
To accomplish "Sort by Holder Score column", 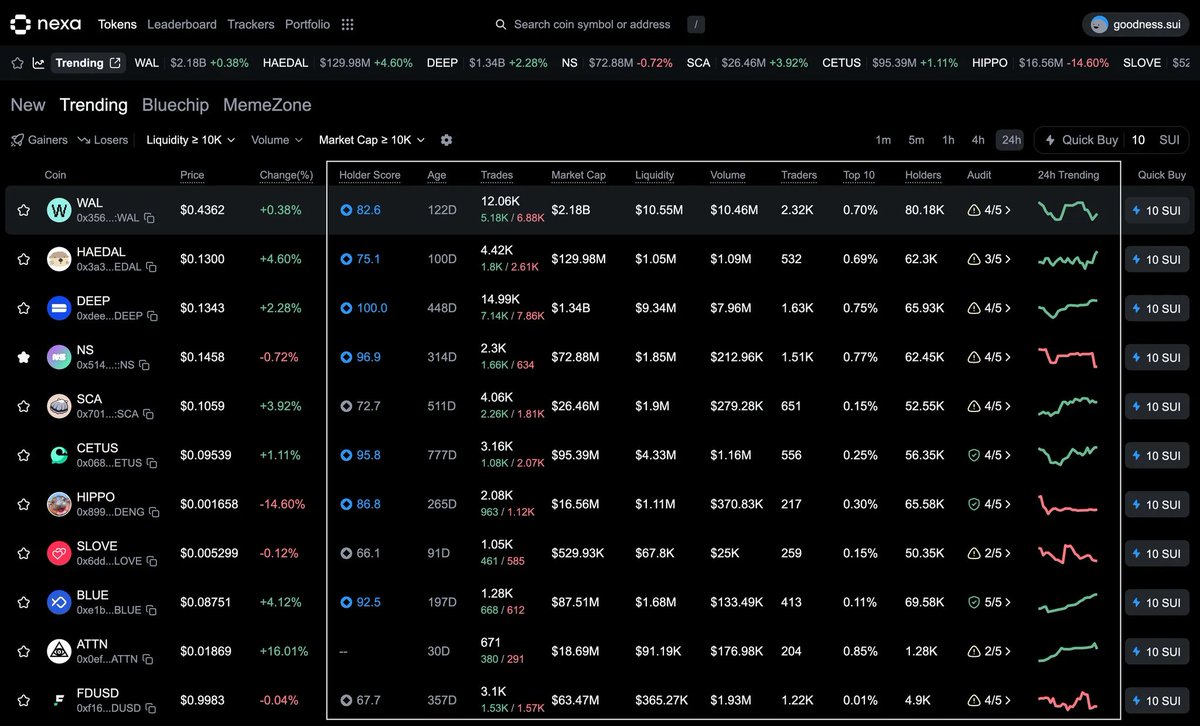I will [370, 175].
